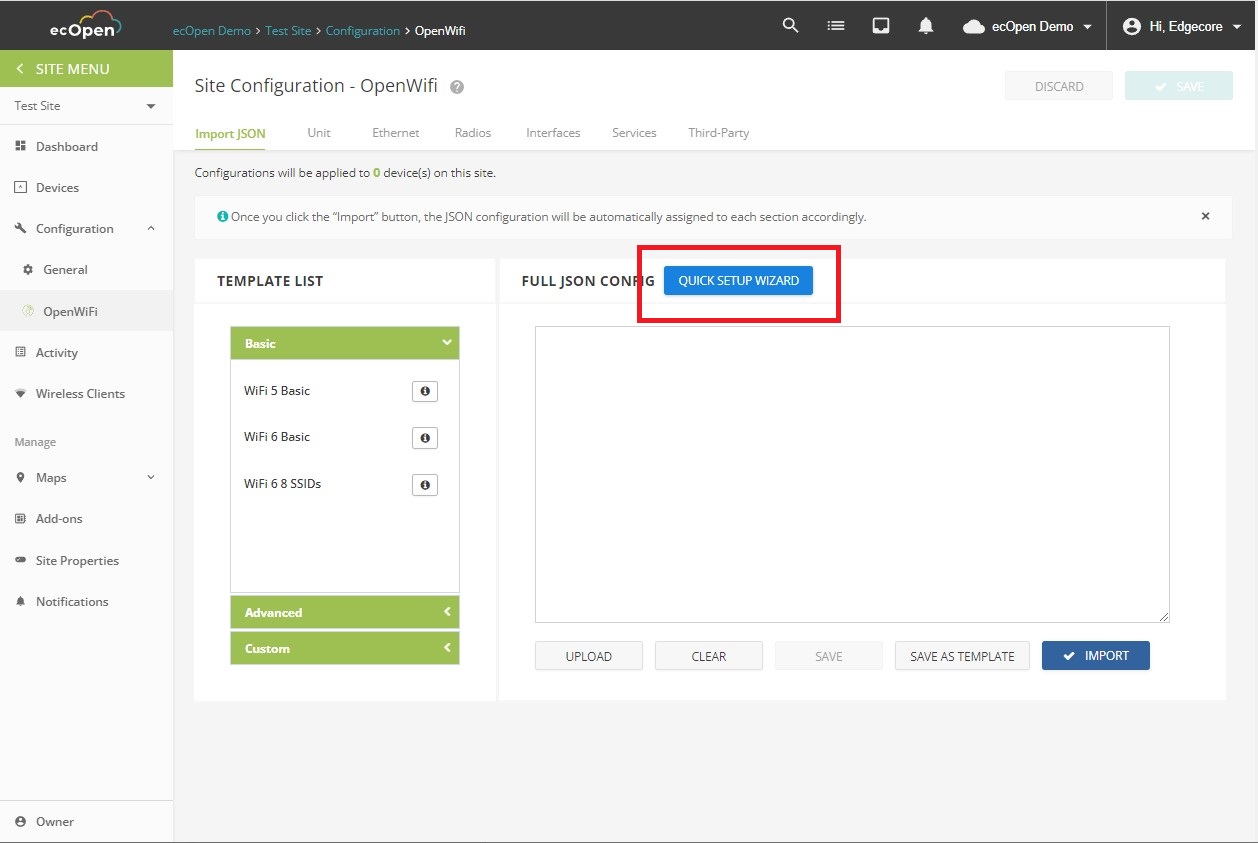Collapse the Basic template section
Viewport: 1258px width, 843px height.
point(345,343)
